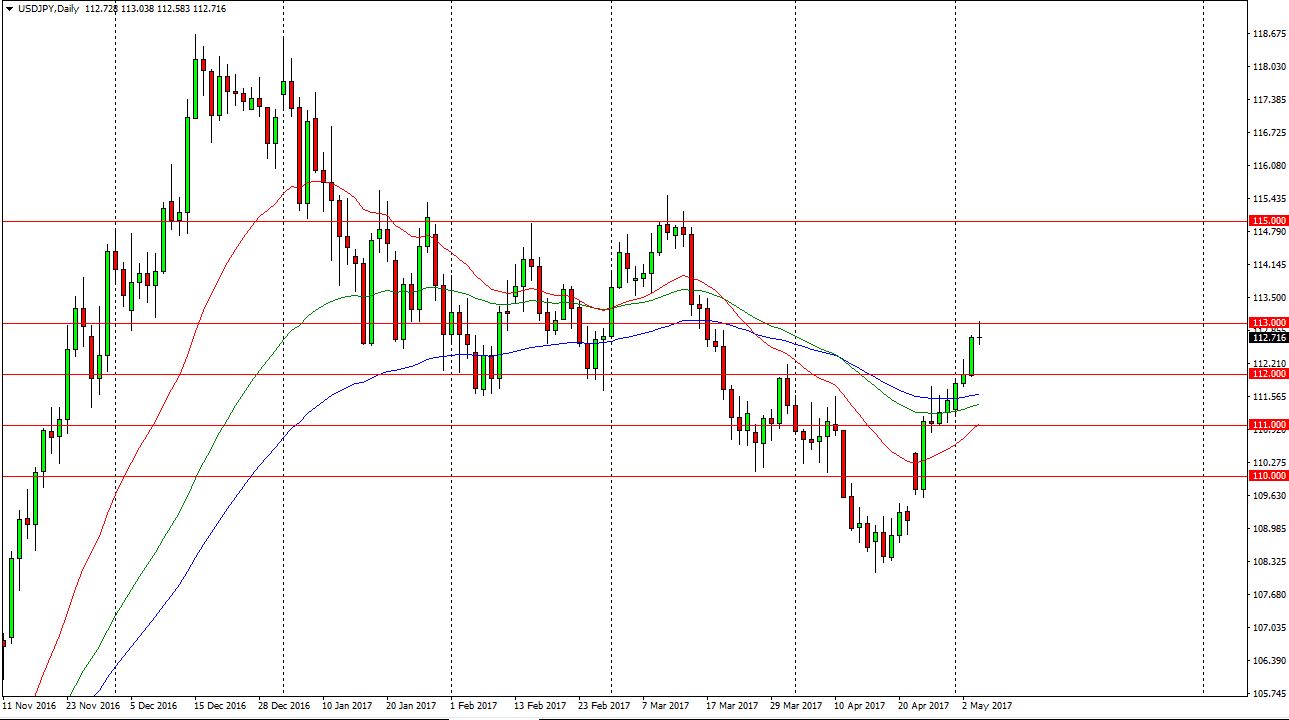Expand the USDJPY,Daily symbol dropdown arrow
1289x720 pixels.
[8, 8]
